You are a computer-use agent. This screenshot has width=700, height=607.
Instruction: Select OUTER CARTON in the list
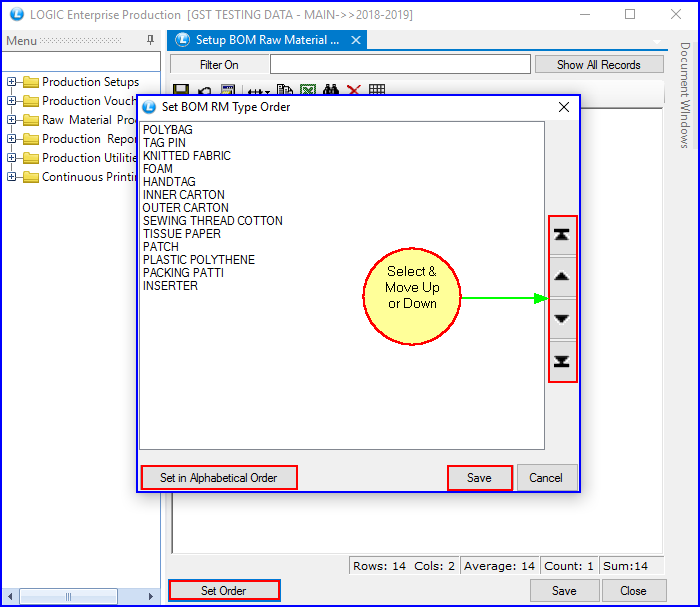pyautogui.click(x=185, y=208)
